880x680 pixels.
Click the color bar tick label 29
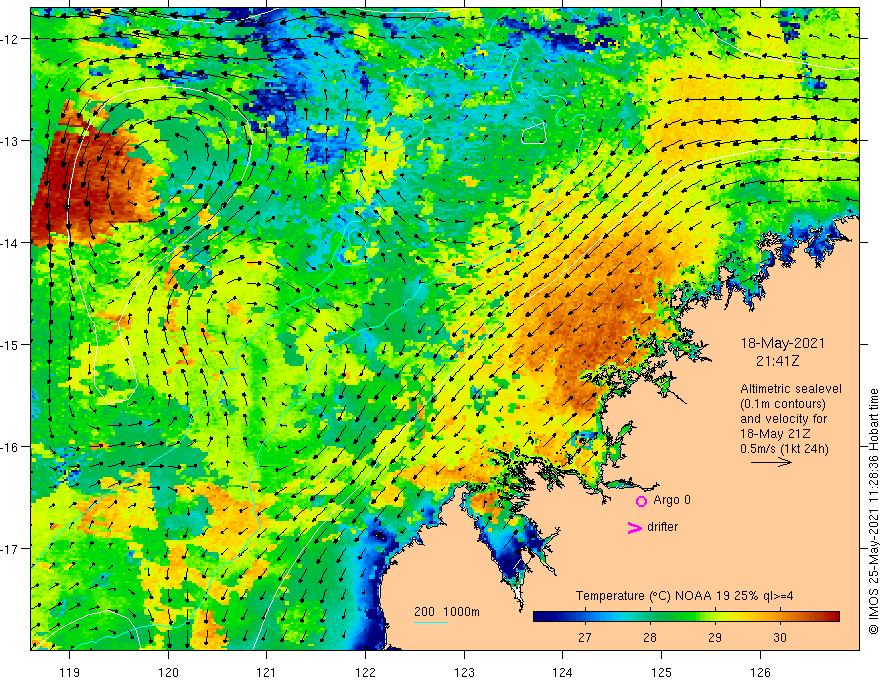714,637
